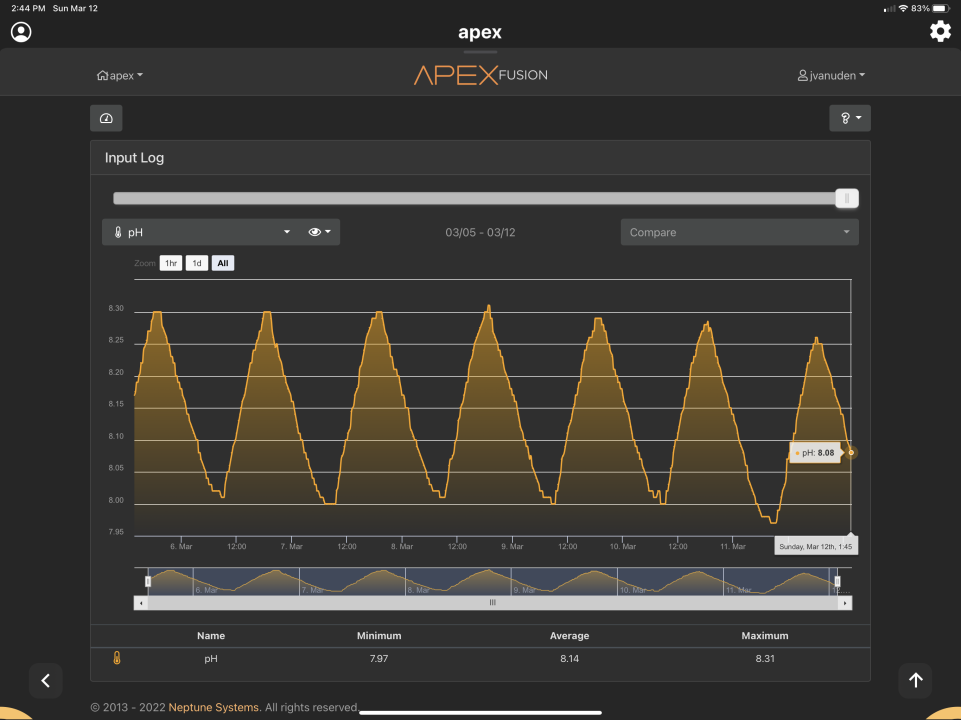This screenshot has height=720, width=961.
Task: Click the pH 8.08 data point marker
Action: click(851, 453)
